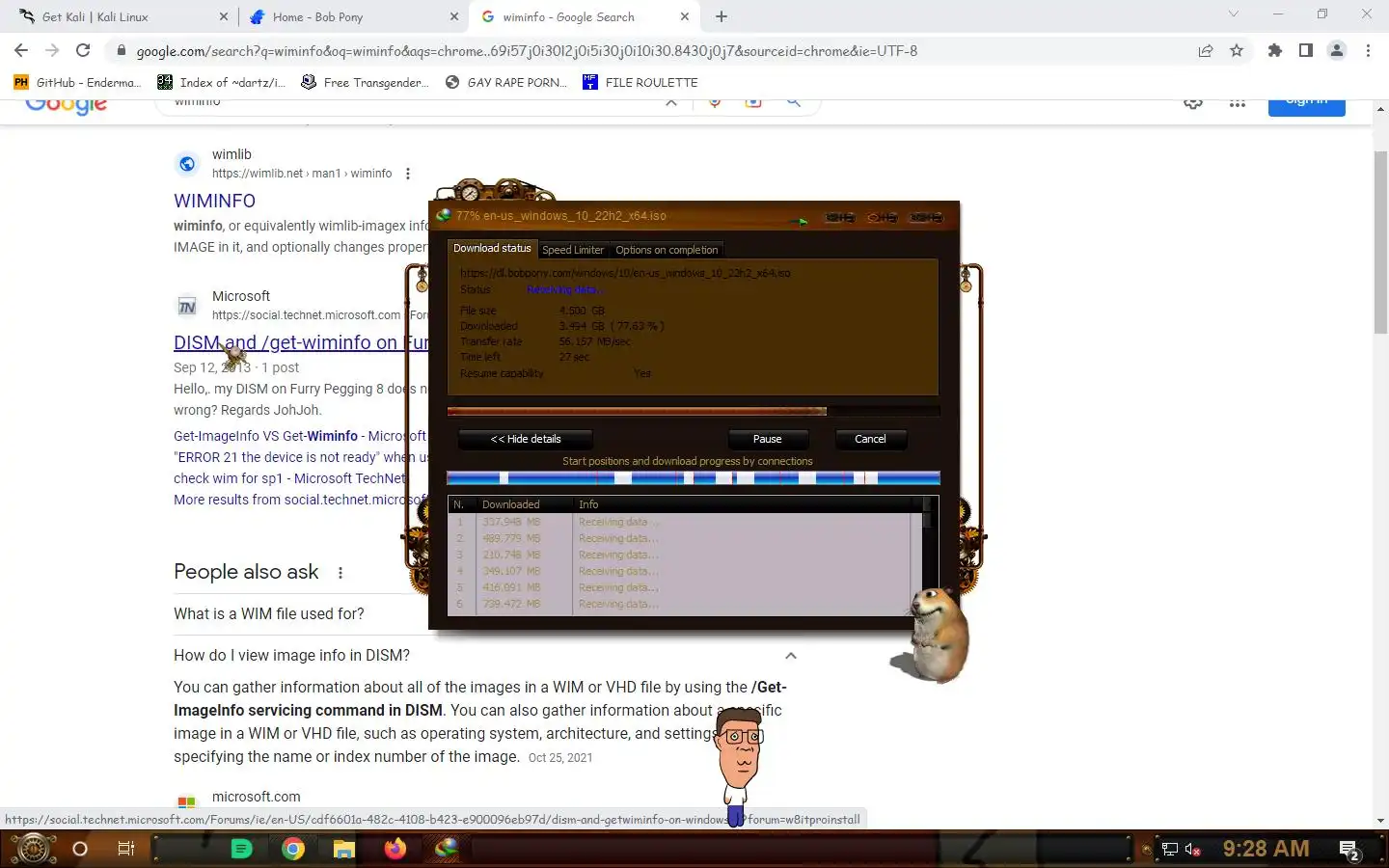This screenshot has width=1389, height=868.
Task: Open Google quick settings gear
Action: (1193, 103)
